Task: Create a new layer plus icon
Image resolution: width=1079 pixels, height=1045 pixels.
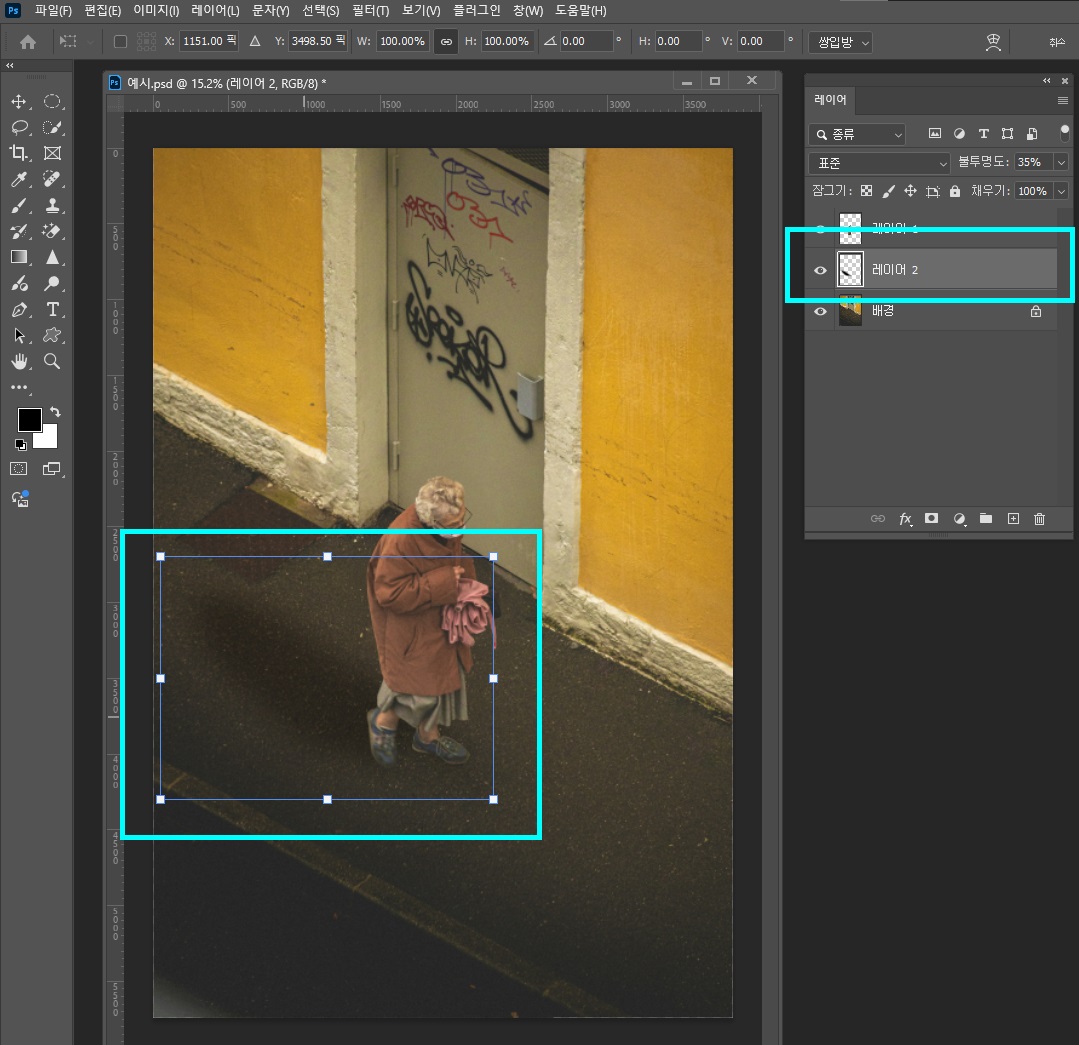Action: pyautogui.click(x=1013, y=519)
